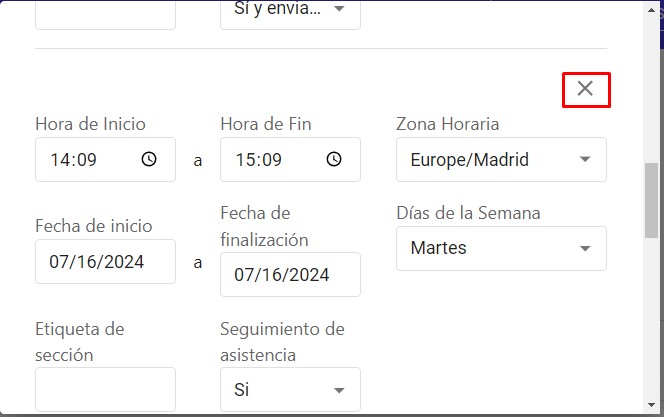The width and height of the screenshot is (664, 417).
Task: Click the scrollbar down arrow
Action: 651,406
